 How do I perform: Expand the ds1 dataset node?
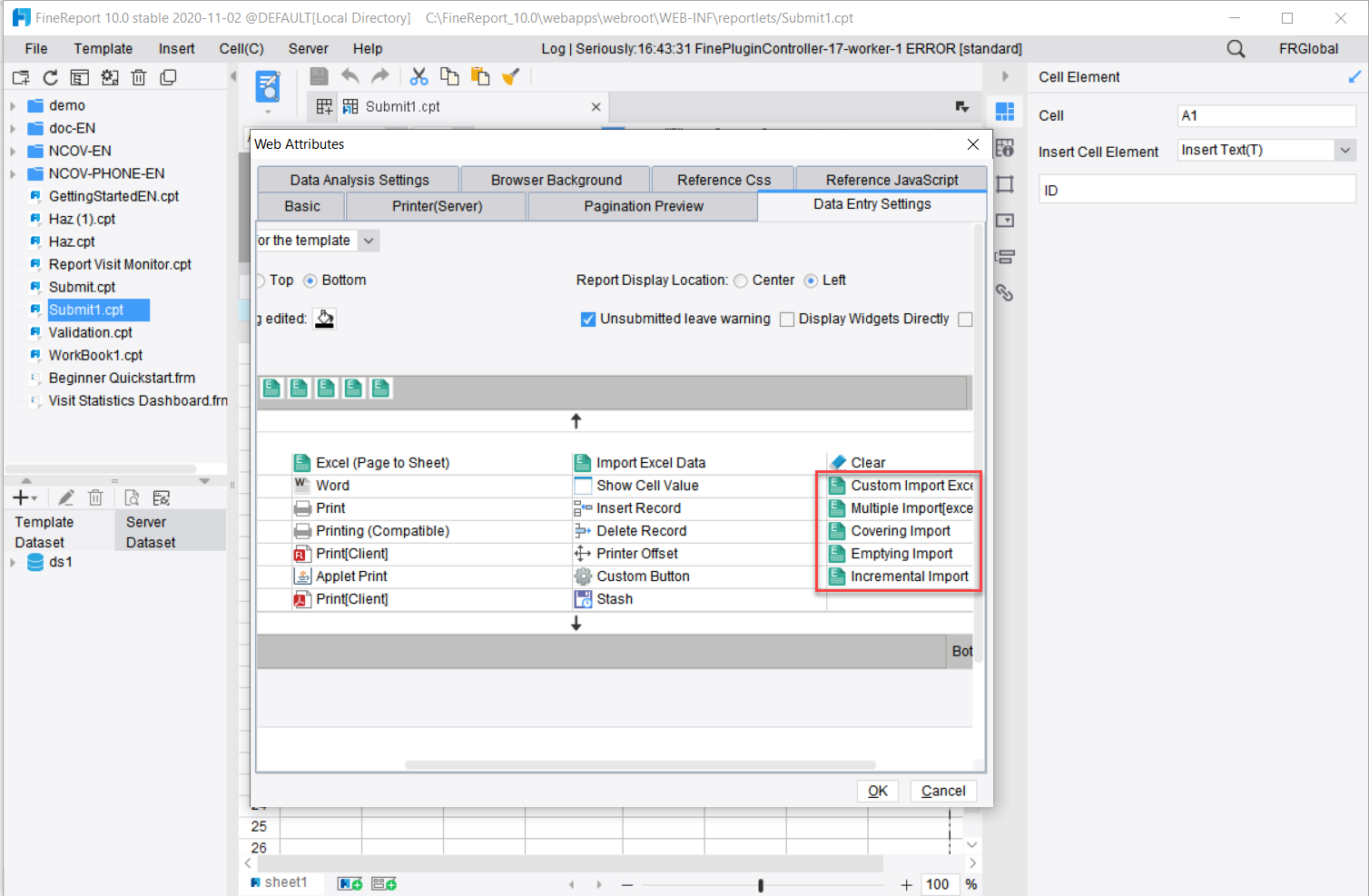coord(13,563)
